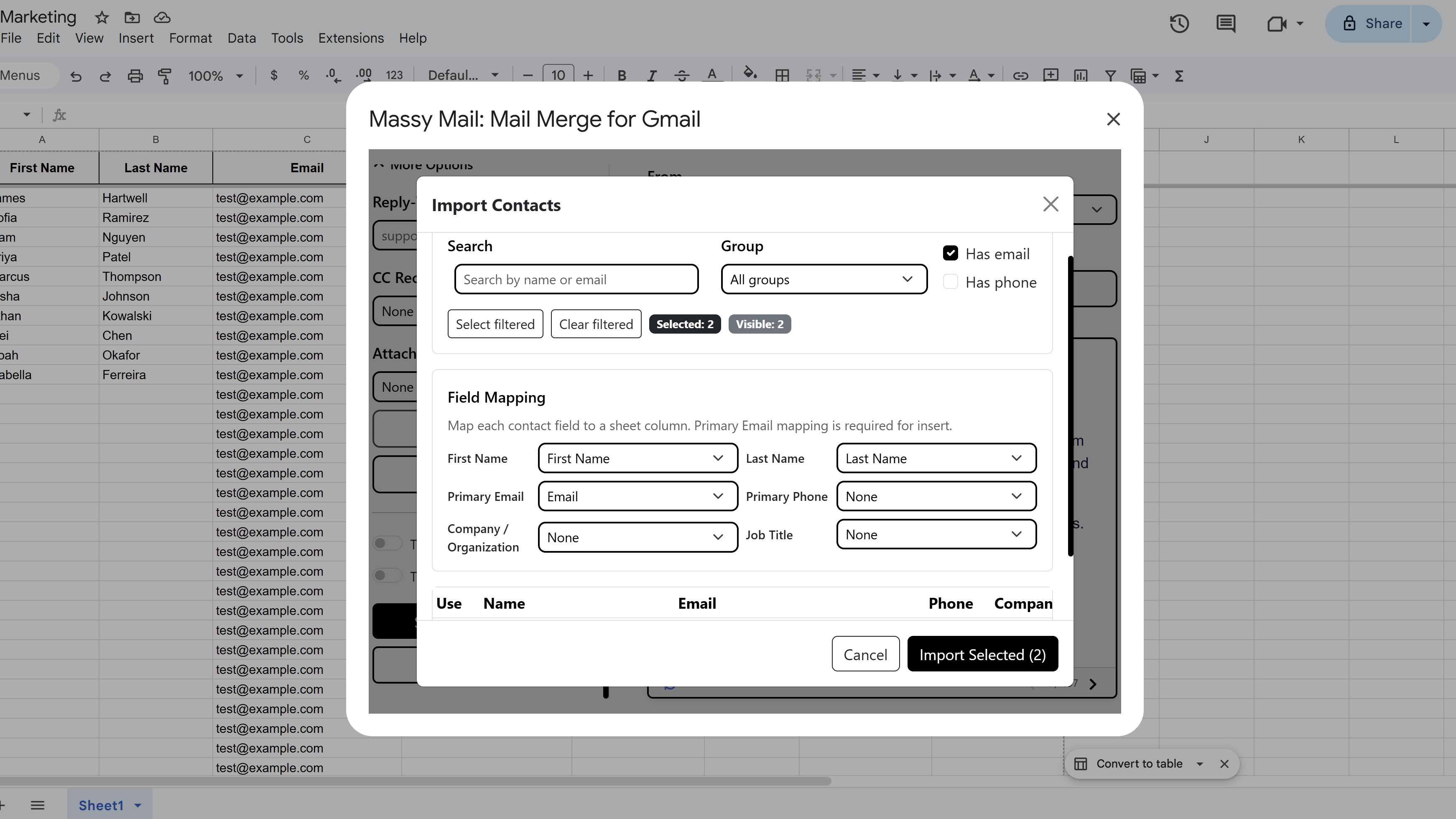
Task: Click the Insert comment icon
Action: coord(1050,75)
